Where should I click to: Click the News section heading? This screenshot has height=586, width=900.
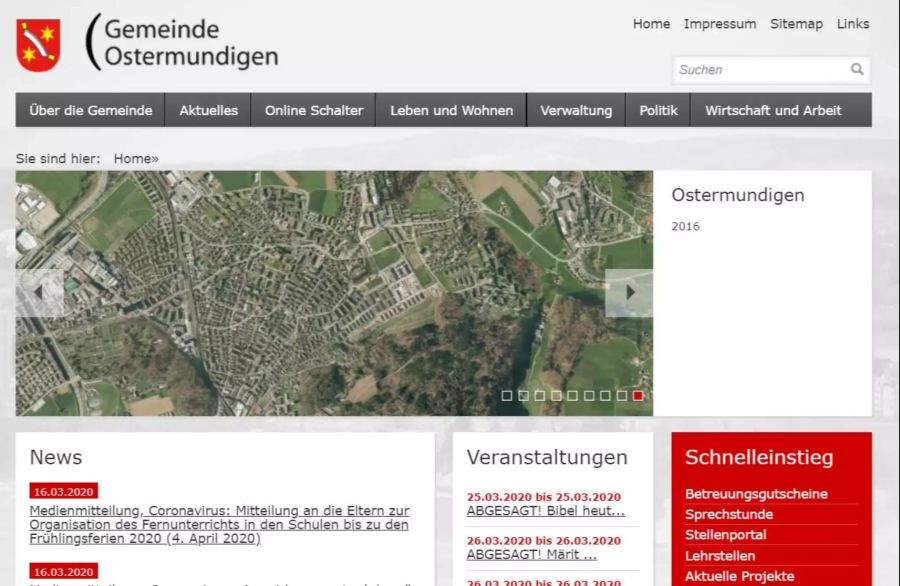coord(56,457)
